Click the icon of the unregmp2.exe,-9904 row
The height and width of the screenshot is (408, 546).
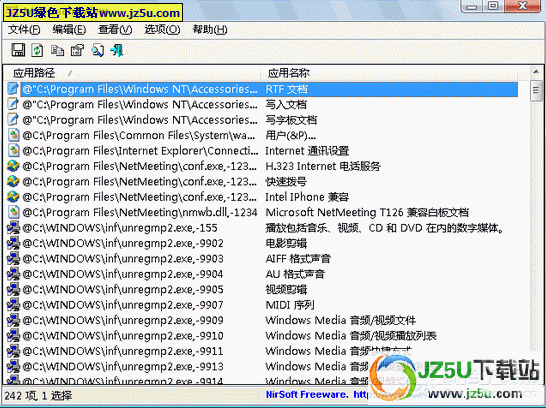(x=13, y=274)
